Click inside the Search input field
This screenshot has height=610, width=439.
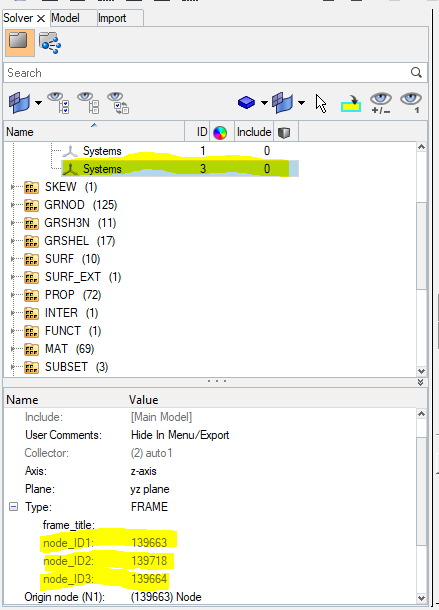click(x=208, y=73)
